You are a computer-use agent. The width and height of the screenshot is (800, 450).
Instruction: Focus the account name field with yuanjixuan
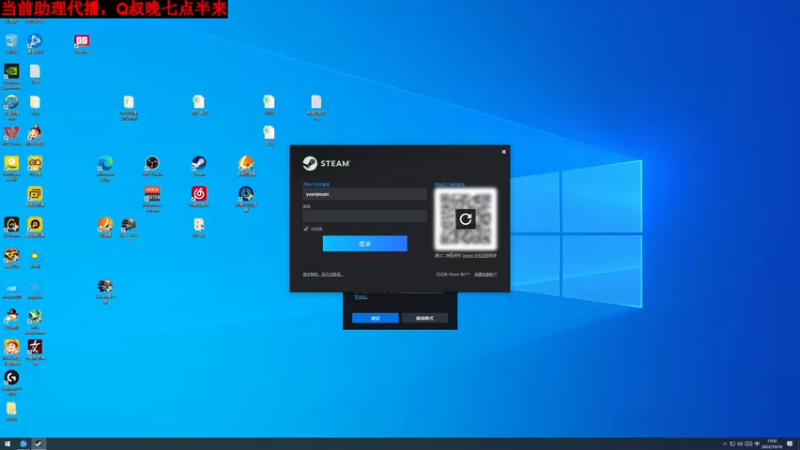365,194
